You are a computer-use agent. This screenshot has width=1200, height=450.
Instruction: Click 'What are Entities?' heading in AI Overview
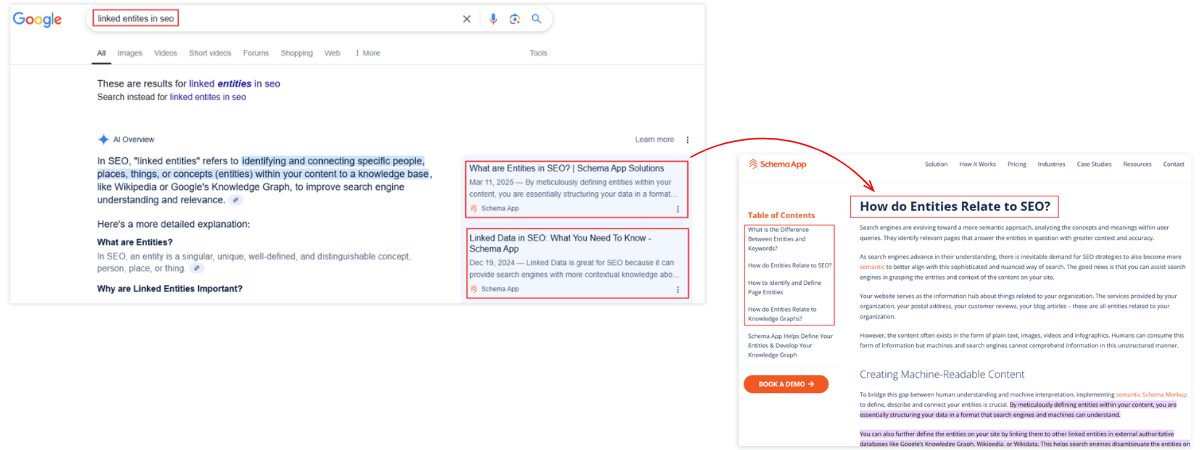135,242
